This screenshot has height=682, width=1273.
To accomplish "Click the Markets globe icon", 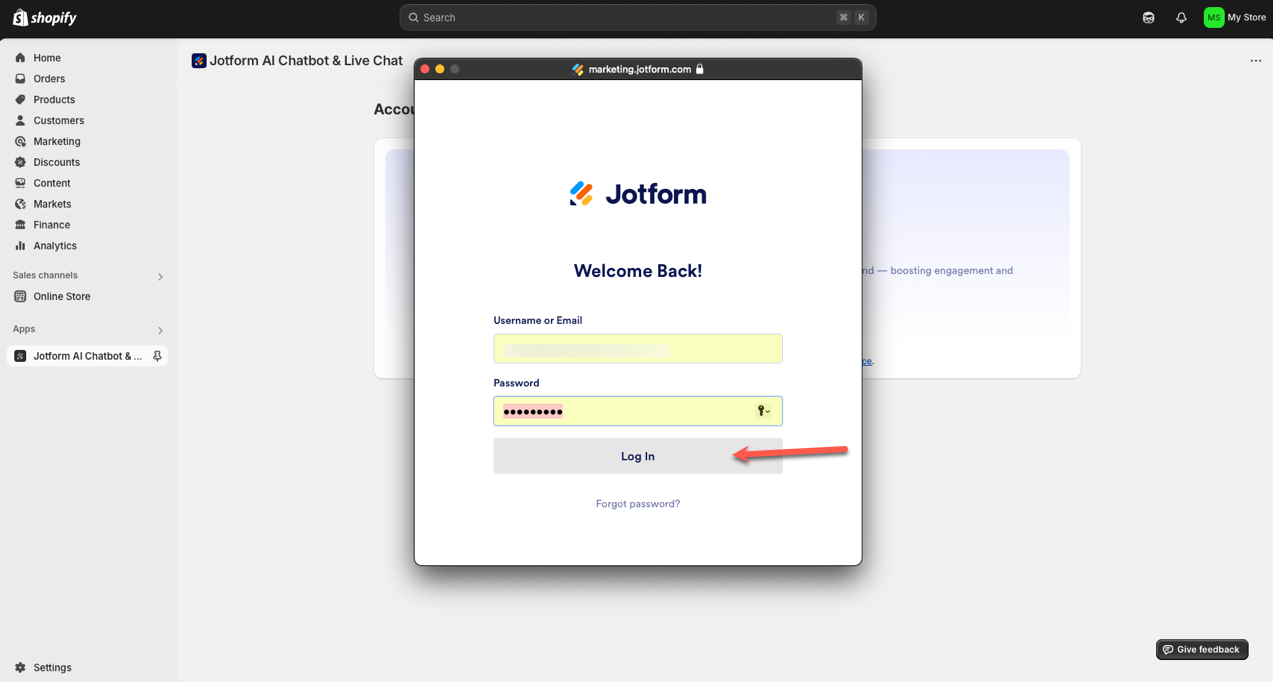I will coord(20,204).
